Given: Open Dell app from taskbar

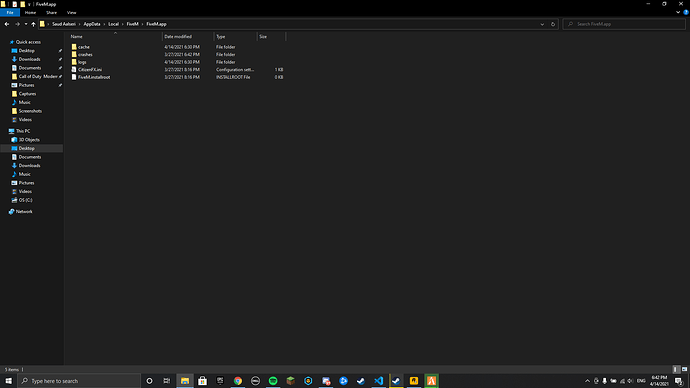Looking at the screenshot, I should [x=255, y=381].
